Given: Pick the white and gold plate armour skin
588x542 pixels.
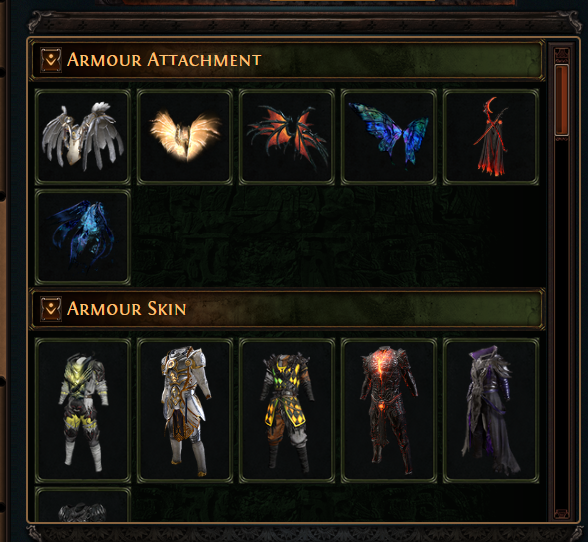Looking at the screenshot, I should click(184, 410).
